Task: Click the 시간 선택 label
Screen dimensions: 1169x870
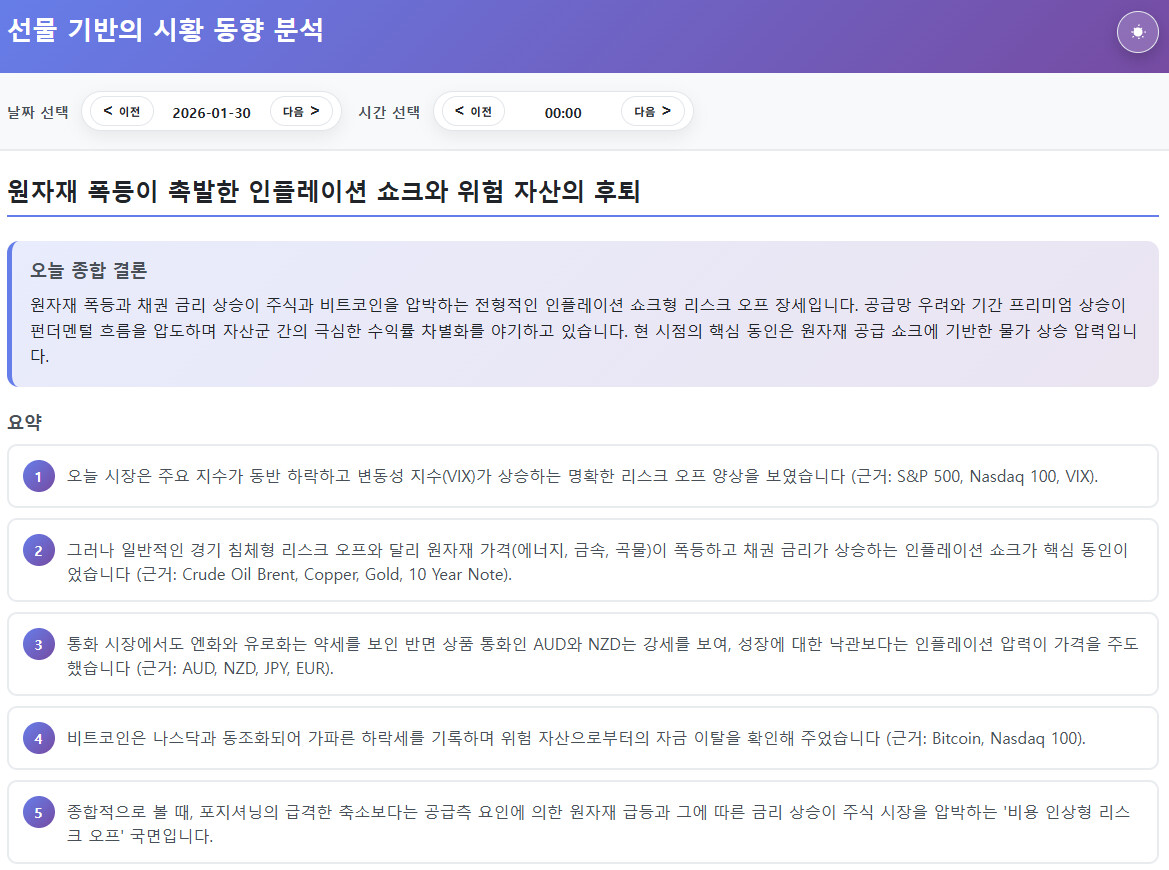Action: [x=389, y=112]
